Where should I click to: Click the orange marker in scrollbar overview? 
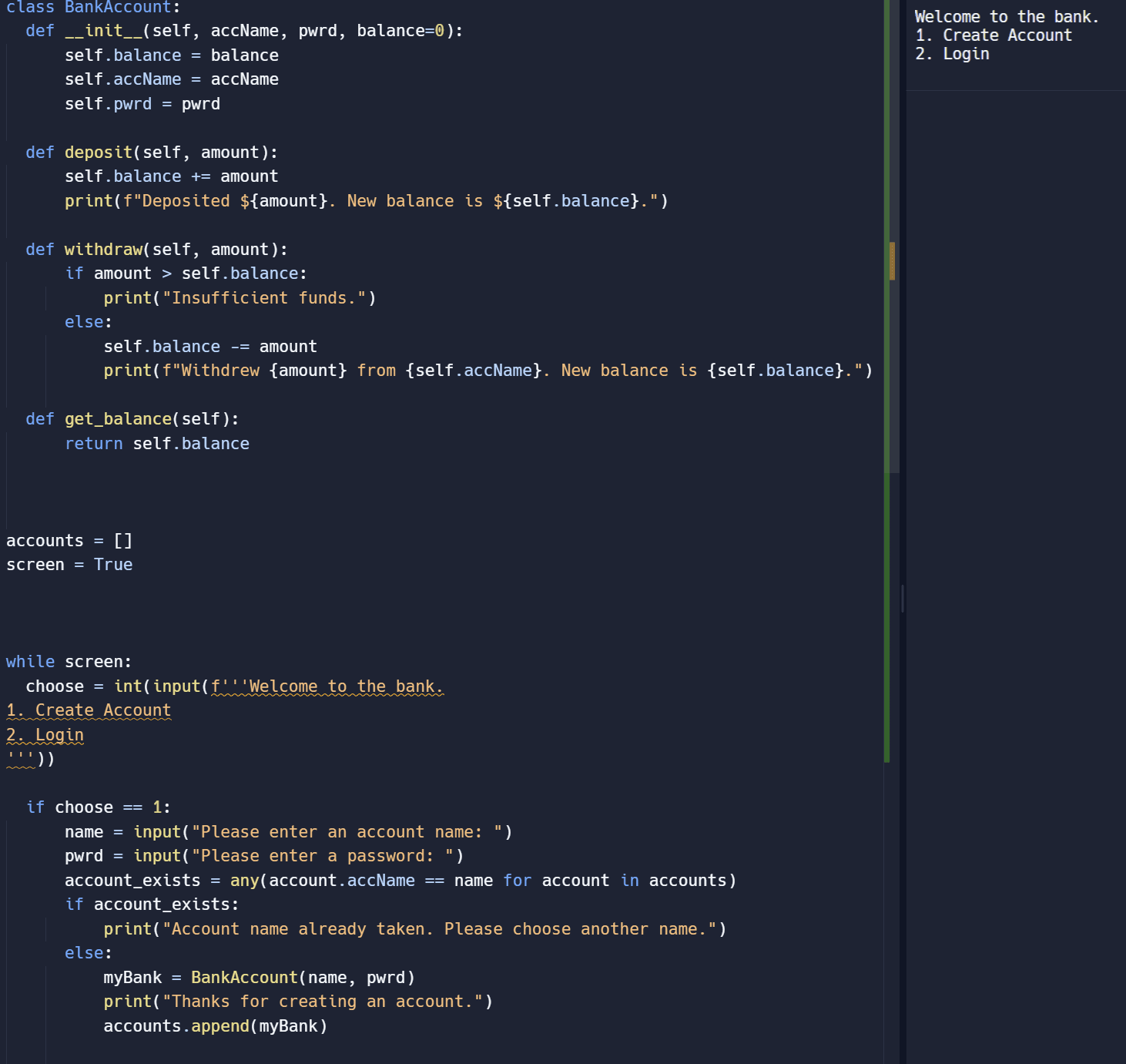pos(892,260)
